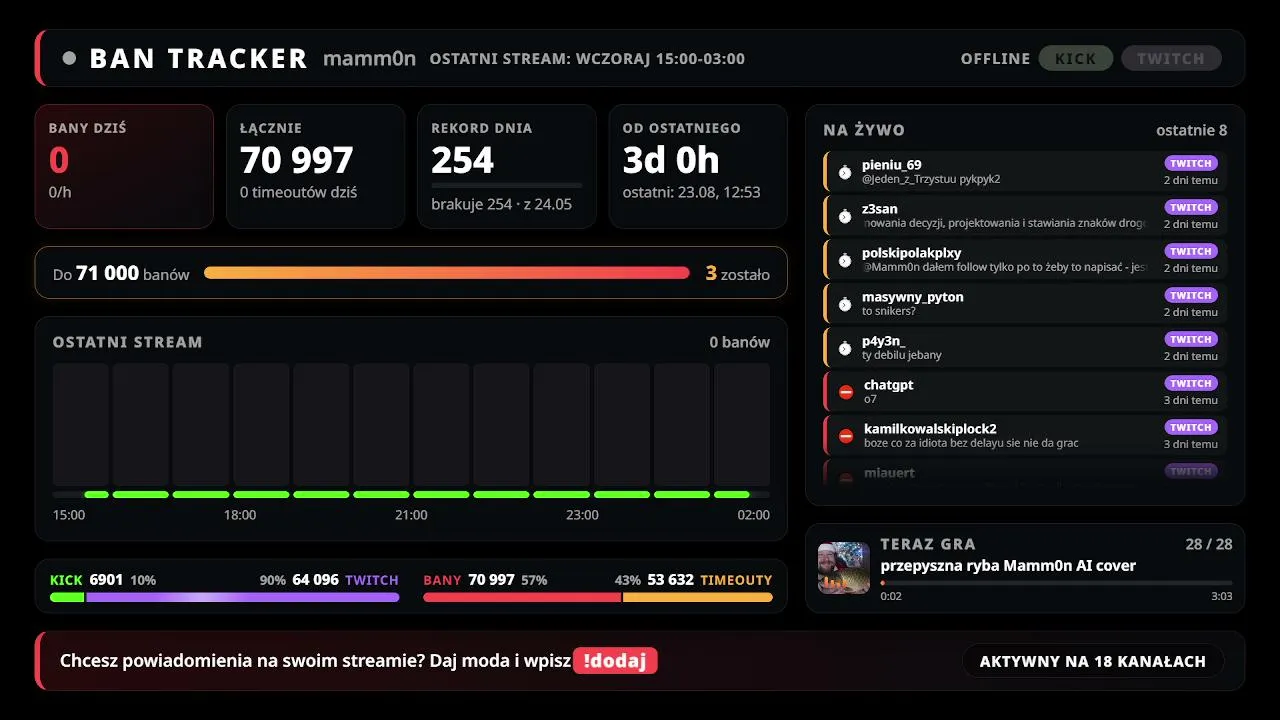Click the username pieniu_69
Screen dimensions: 1280x720
[x=892, y=165]
